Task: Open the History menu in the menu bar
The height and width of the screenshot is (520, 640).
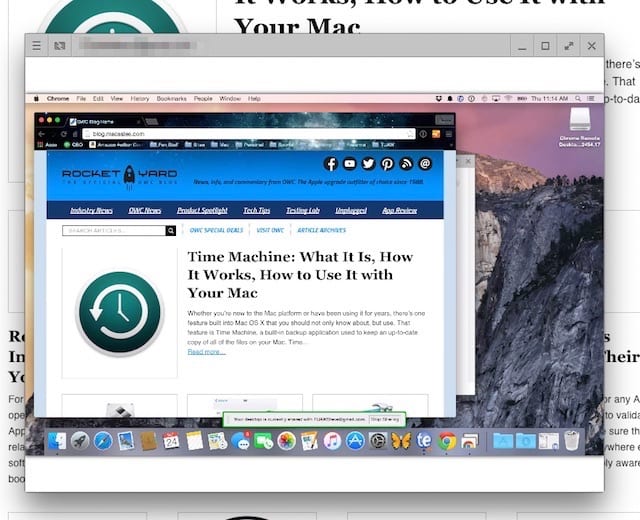Action: click(x=140, y=99)
